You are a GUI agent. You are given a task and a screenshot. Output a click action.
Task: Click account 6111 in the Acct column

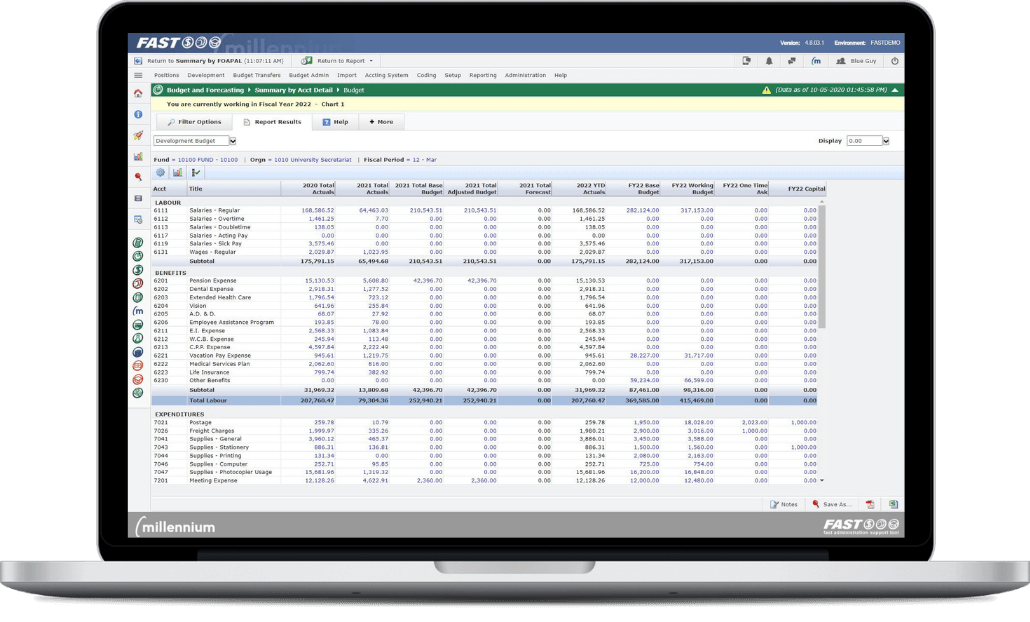(x=161, y=211)
